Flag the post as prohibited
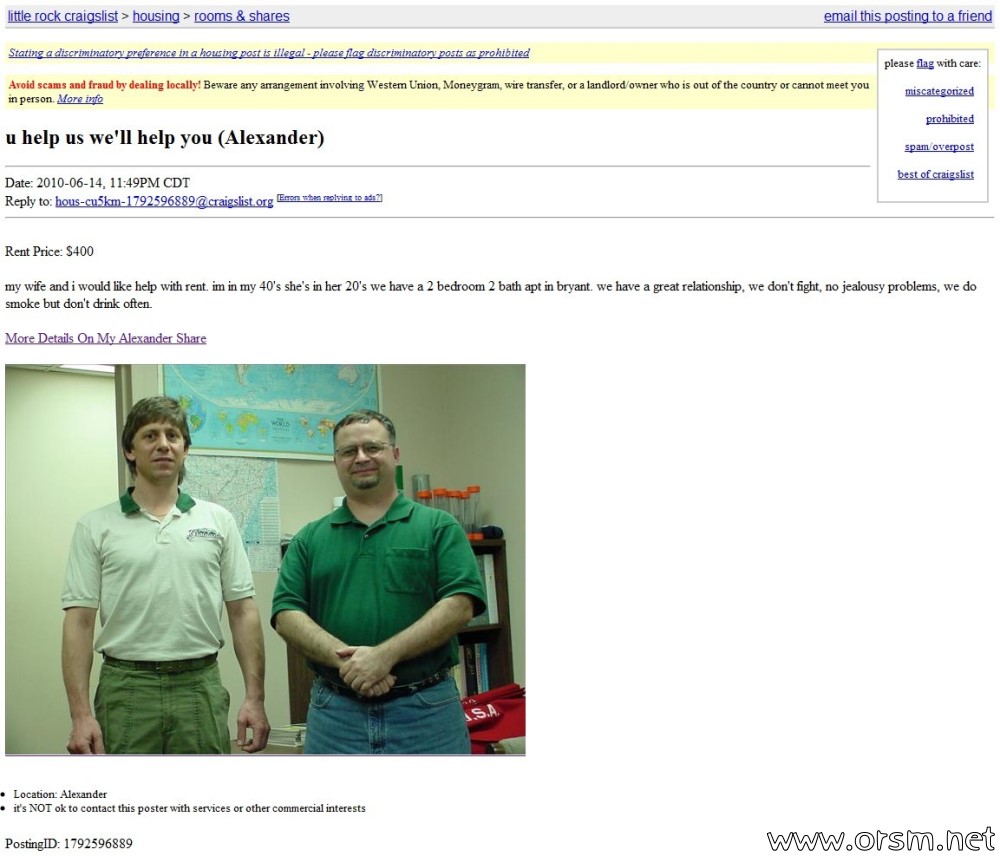 950,119
